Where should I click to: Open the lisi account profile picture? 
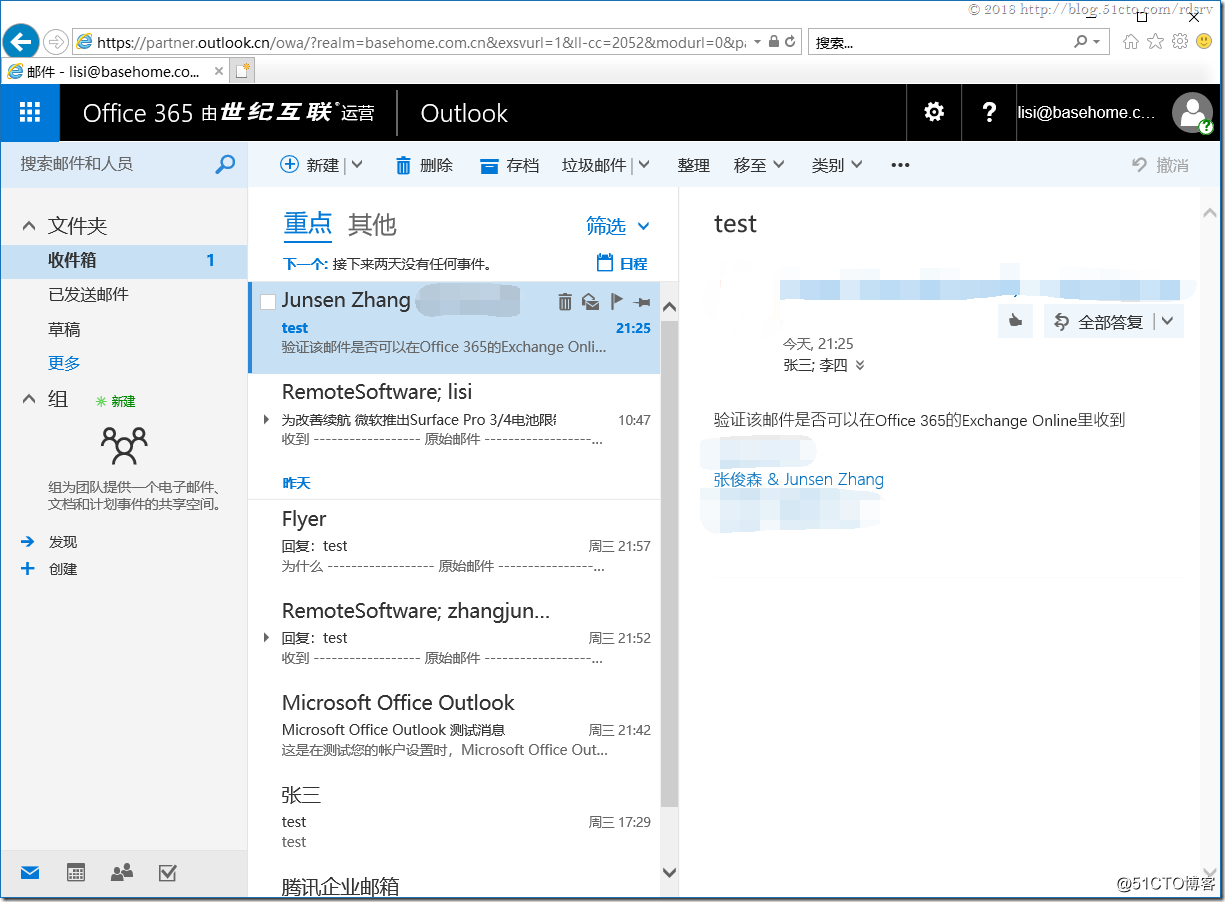click(1192, 113)
